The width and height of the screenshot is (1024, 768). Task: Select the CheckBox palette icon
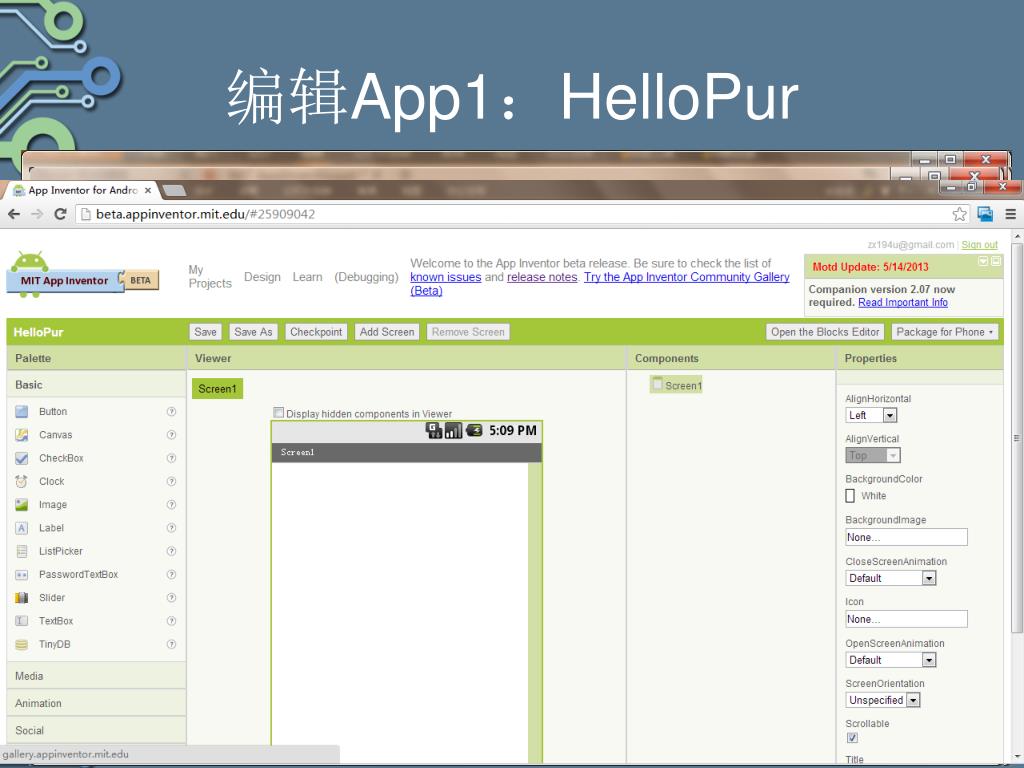pyautogui.click(x=22, y=458)
